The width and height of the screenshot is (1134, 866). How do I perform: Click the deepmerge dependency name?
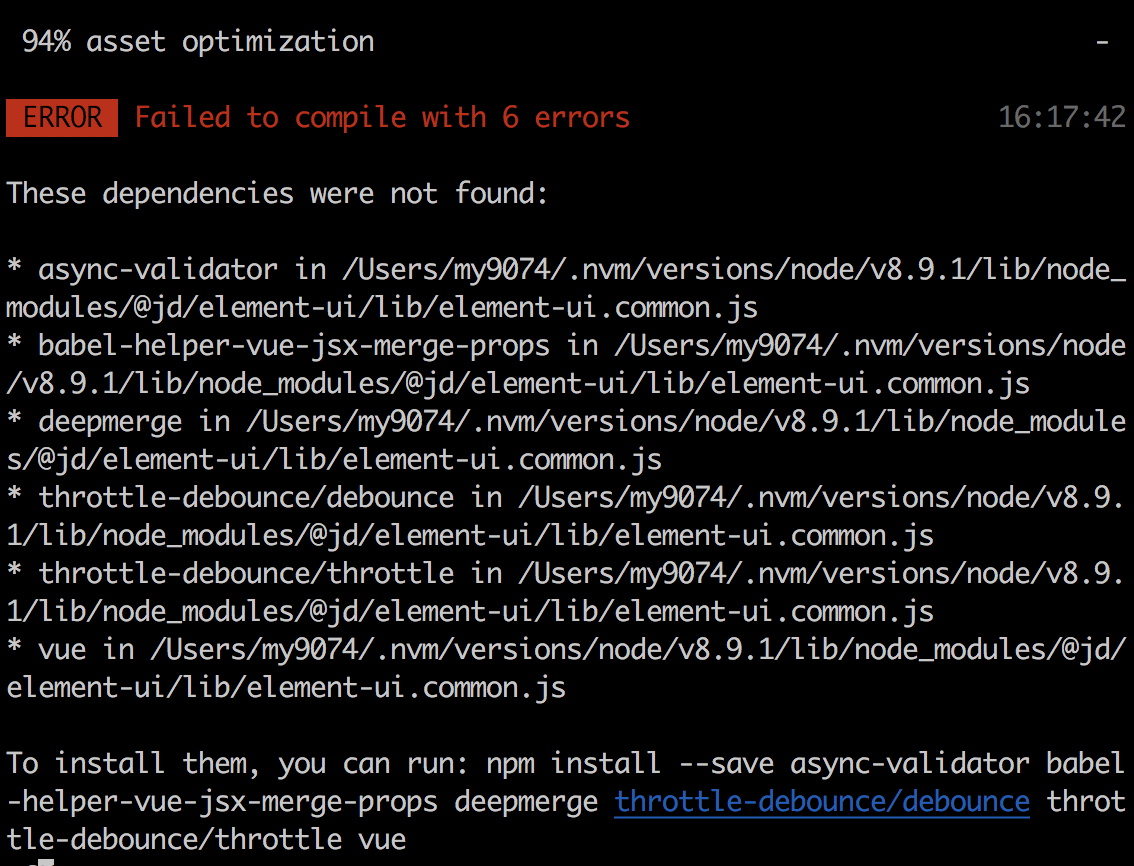(x=110, y=422)
